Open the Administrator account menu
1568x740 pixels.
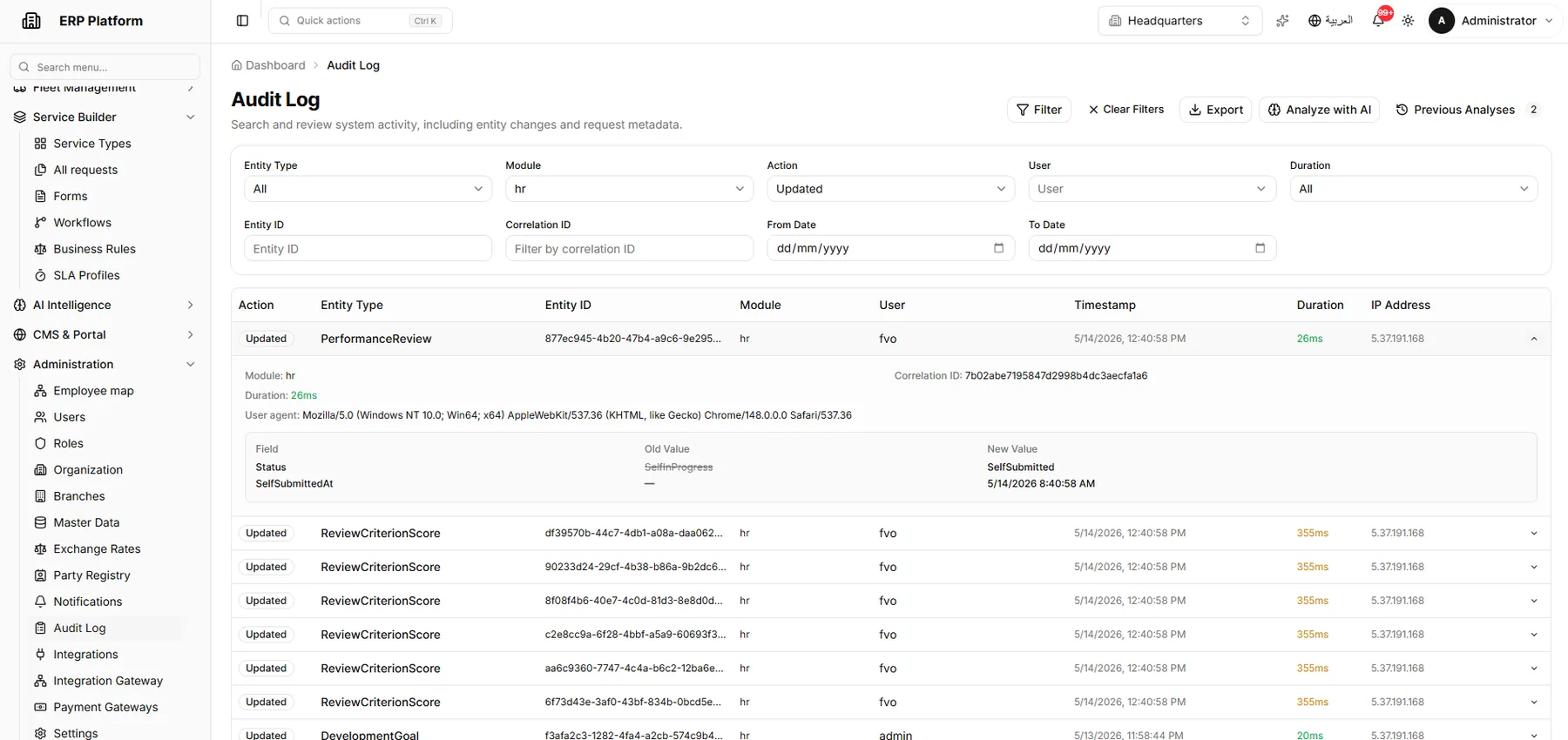[x=1492, y=21]
